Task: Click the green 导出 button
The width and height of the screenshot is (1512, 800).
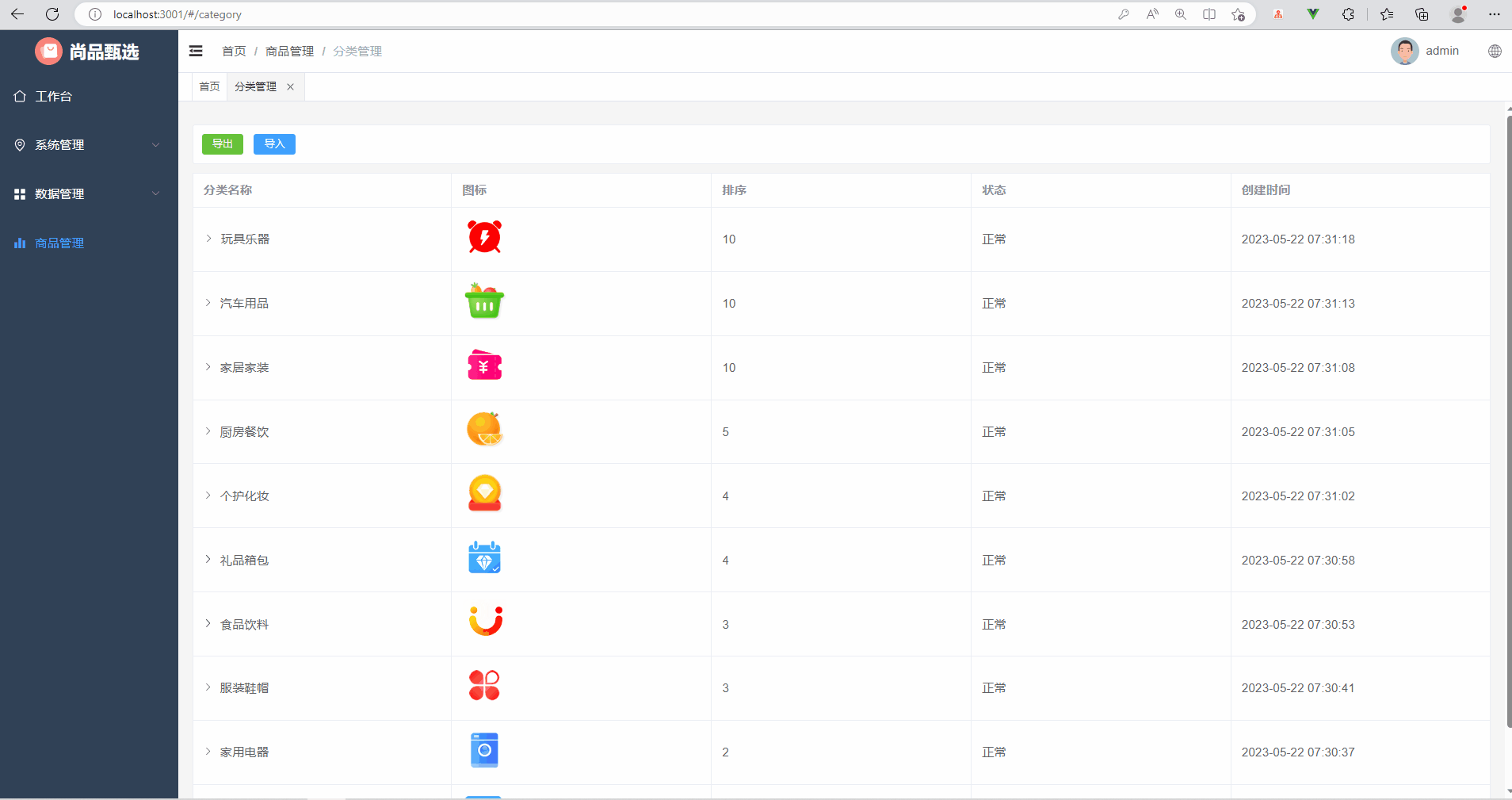Action: click(x=223, y=144)
